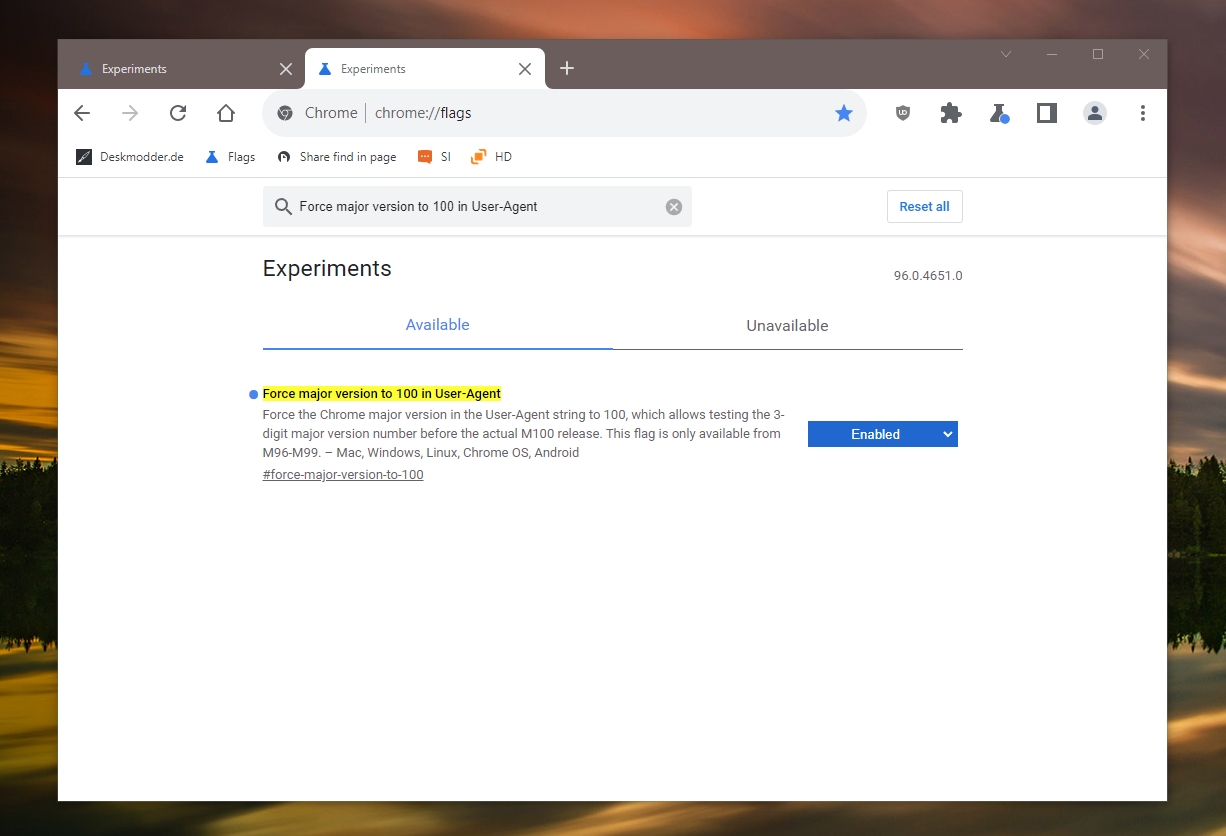The image size is (1226, 836).
Task: Click the Reset all button
Action: (924, 207)
